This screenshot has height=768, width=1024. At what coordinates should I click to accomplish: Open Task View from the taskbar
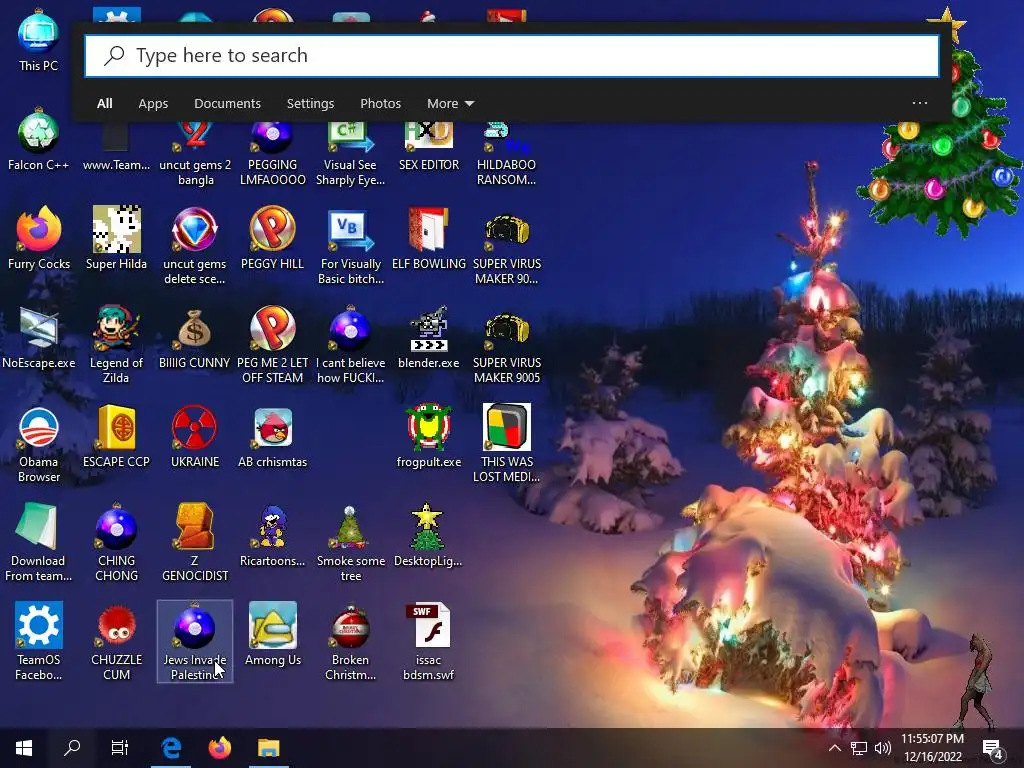(x=120, y=748)
